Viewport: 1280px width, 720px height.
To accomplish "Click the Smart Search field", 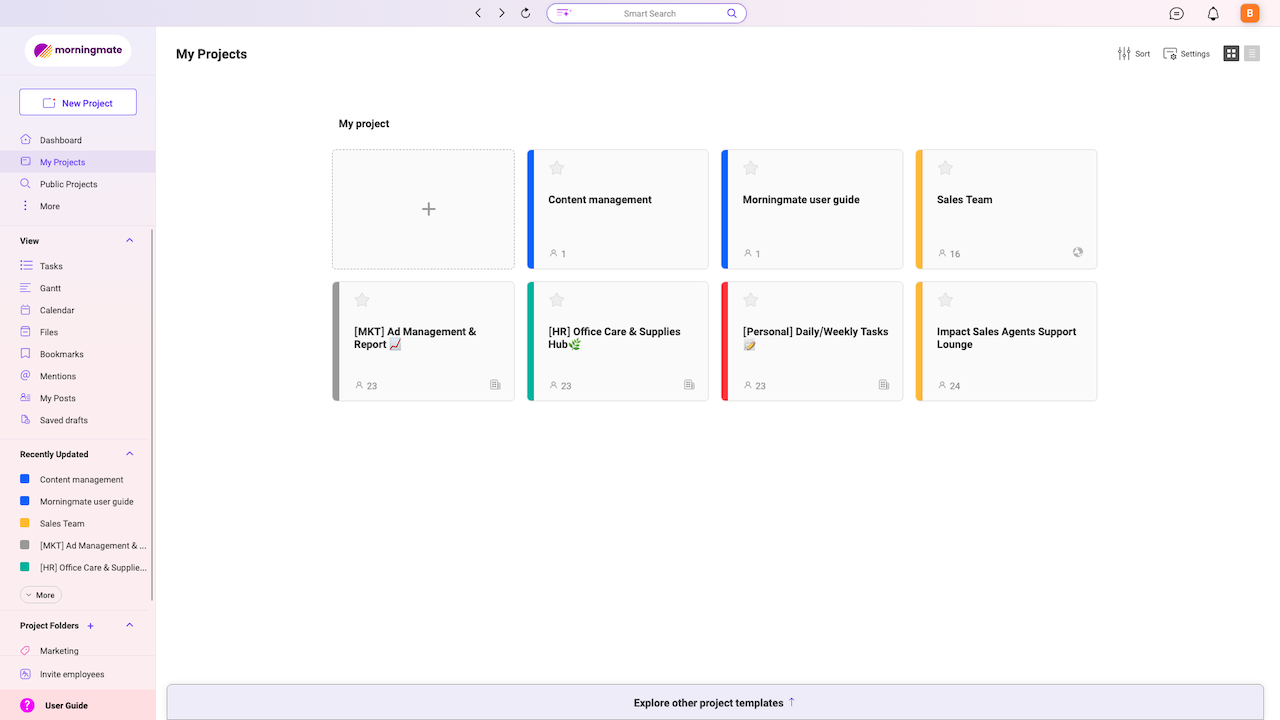I will coord(648,13).
